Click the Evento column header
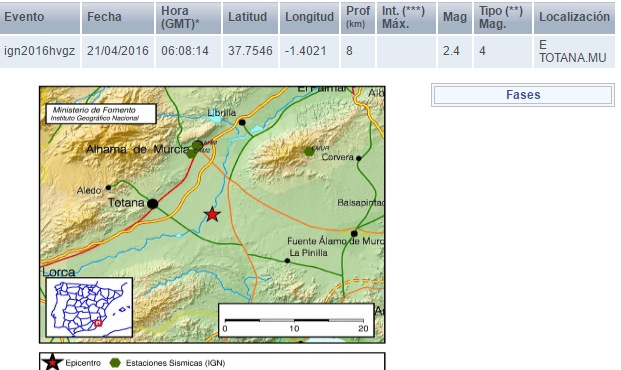 [40, 17]
